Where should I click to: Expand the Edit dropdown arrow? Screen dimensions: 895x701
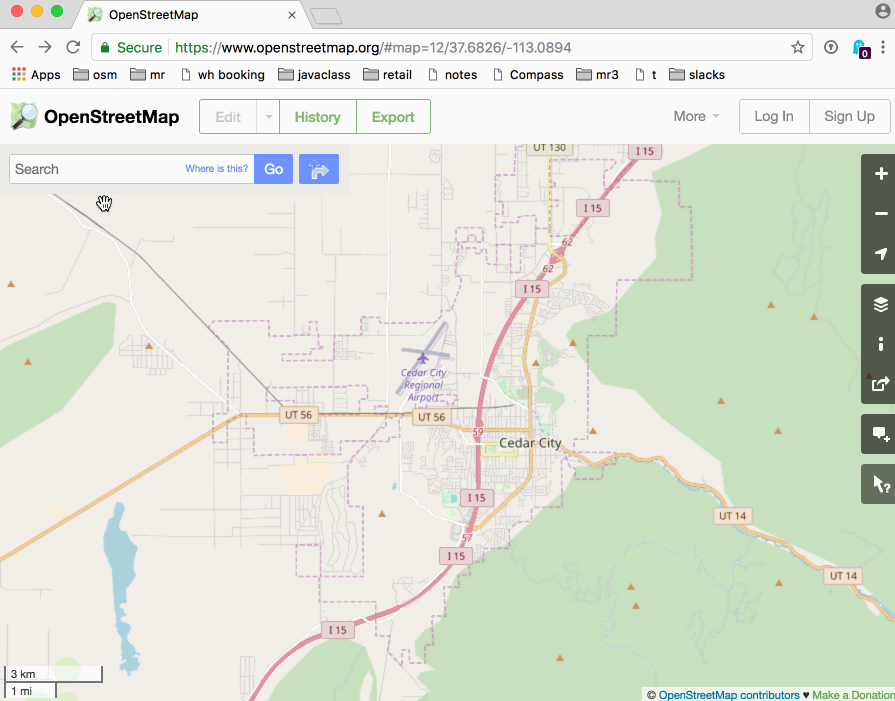click(x=268, y=116)
